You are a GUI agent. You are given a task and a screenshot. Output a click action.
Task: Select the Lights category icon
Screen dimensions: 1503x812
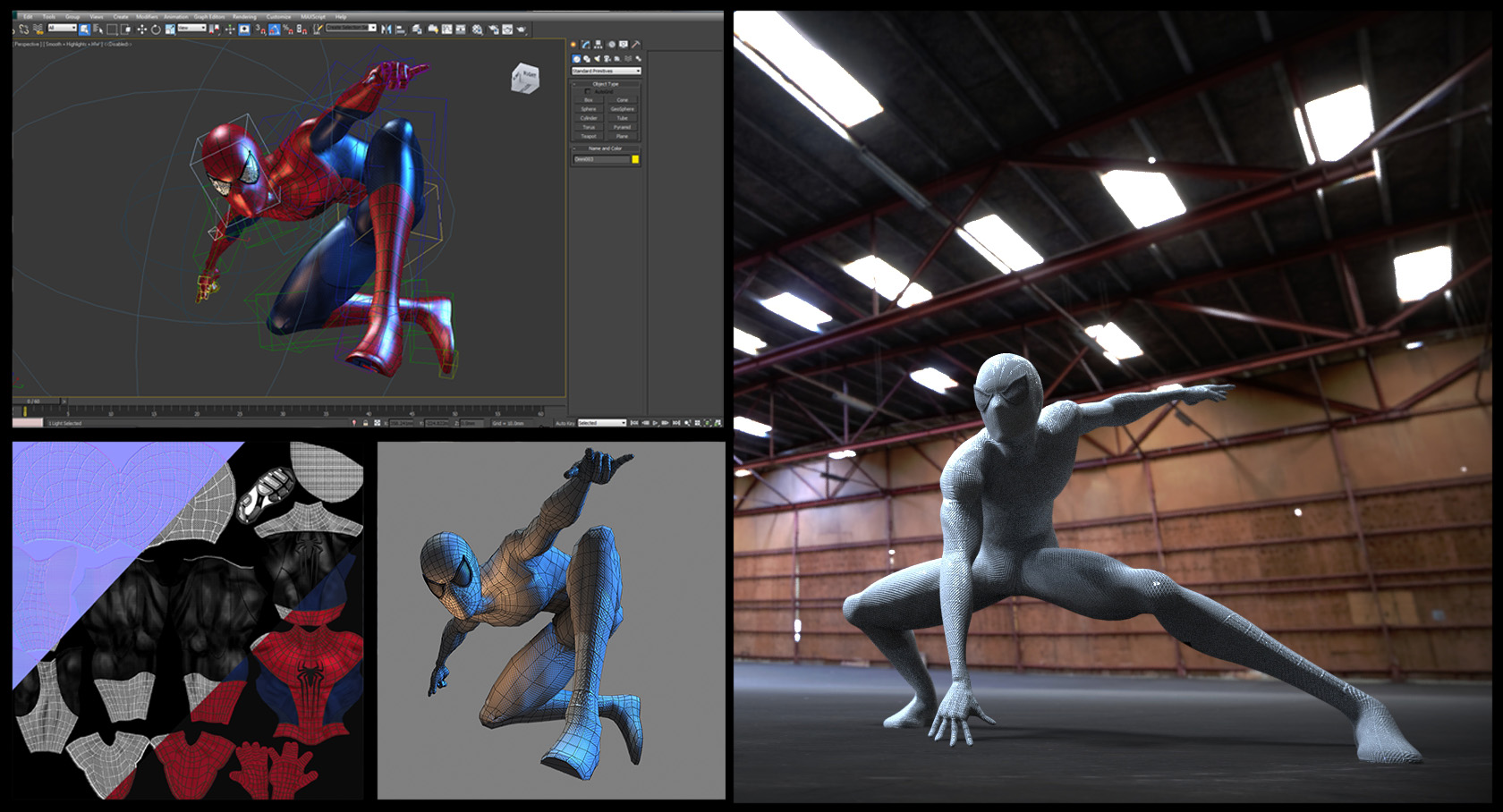coord(598,59)
